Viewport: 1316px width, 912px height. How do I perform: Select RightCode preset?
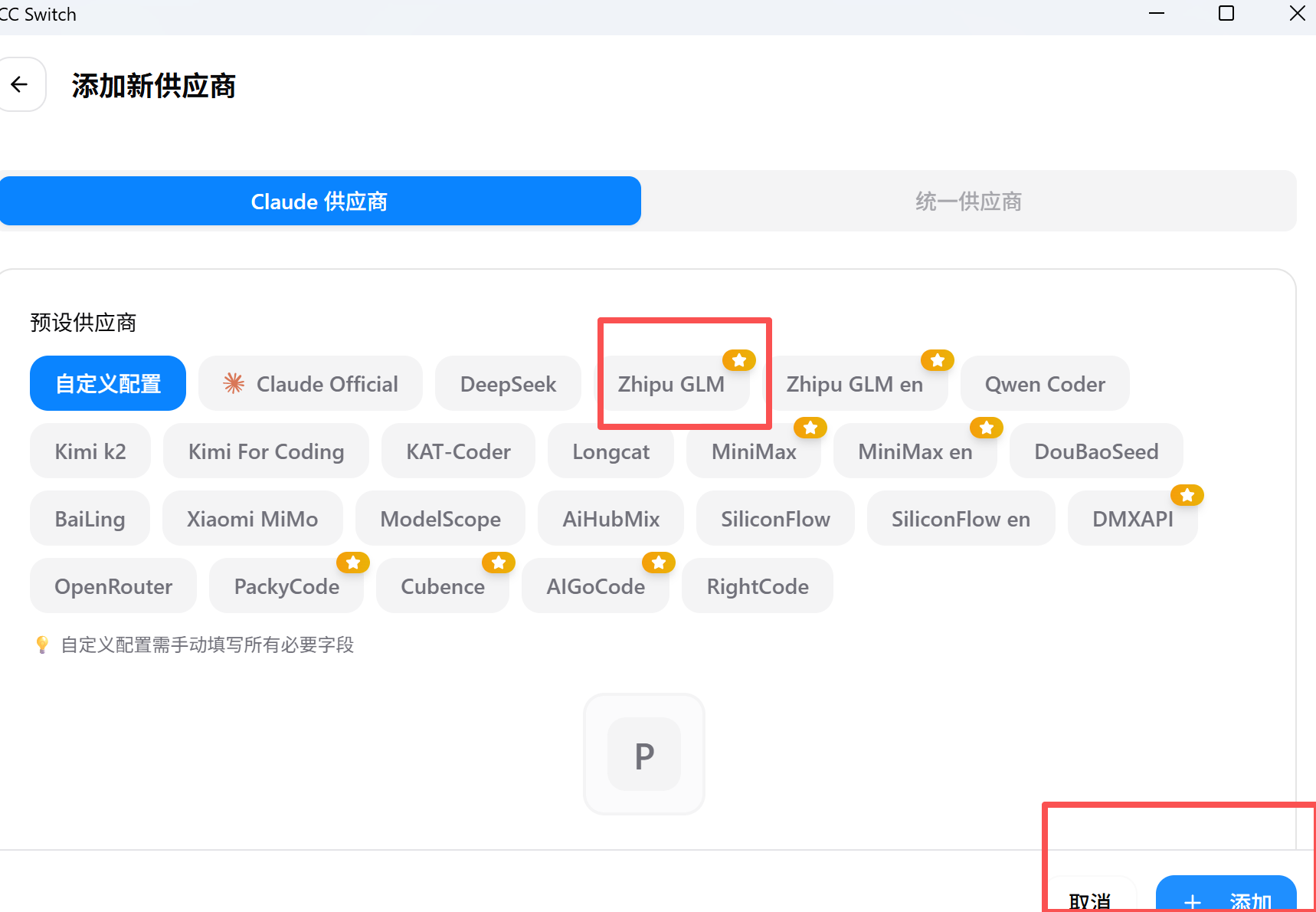758,586
